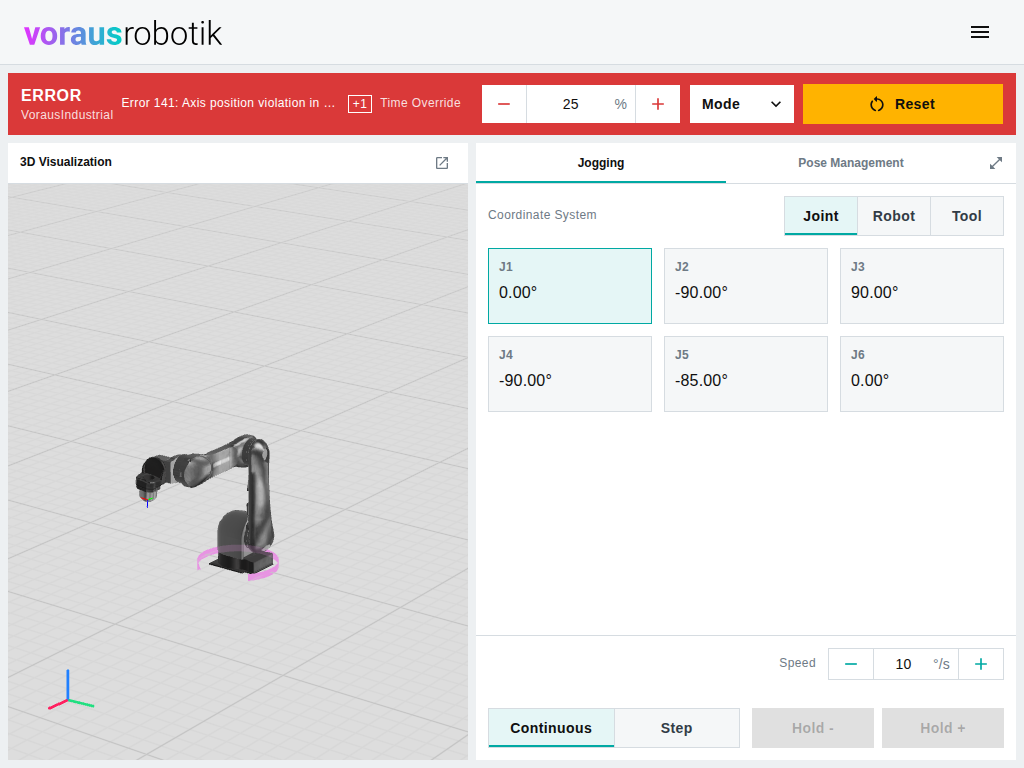Switch to the Pose Management tab
1024x768 pixels.
(x=850, y=163)
